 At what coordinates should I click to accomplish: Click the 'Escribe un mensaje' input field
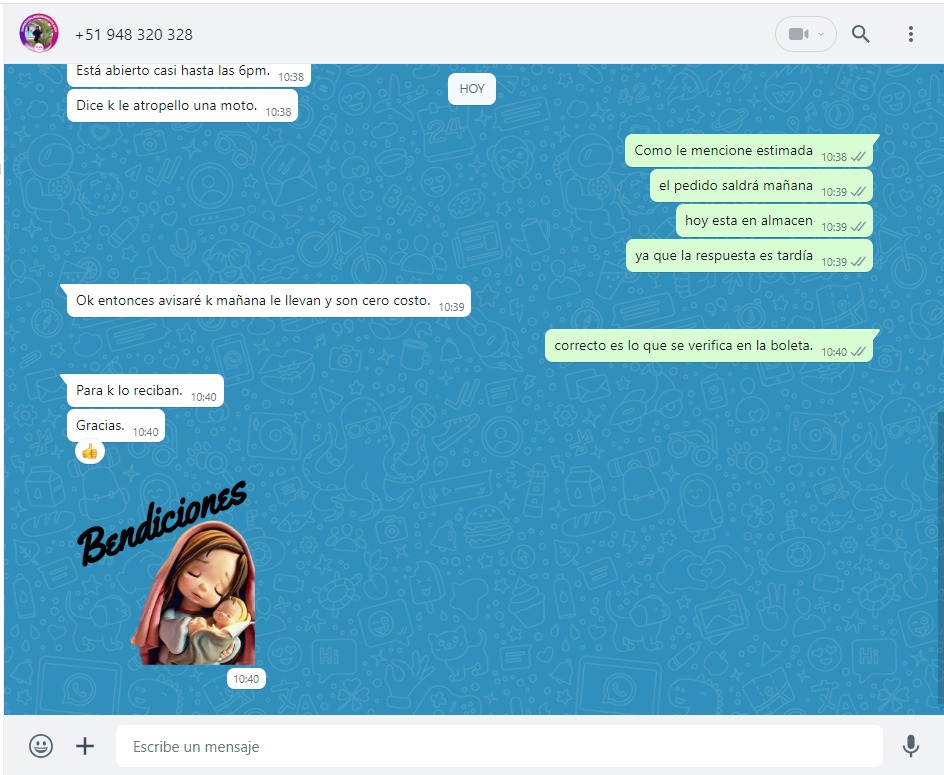pos(498,746)
